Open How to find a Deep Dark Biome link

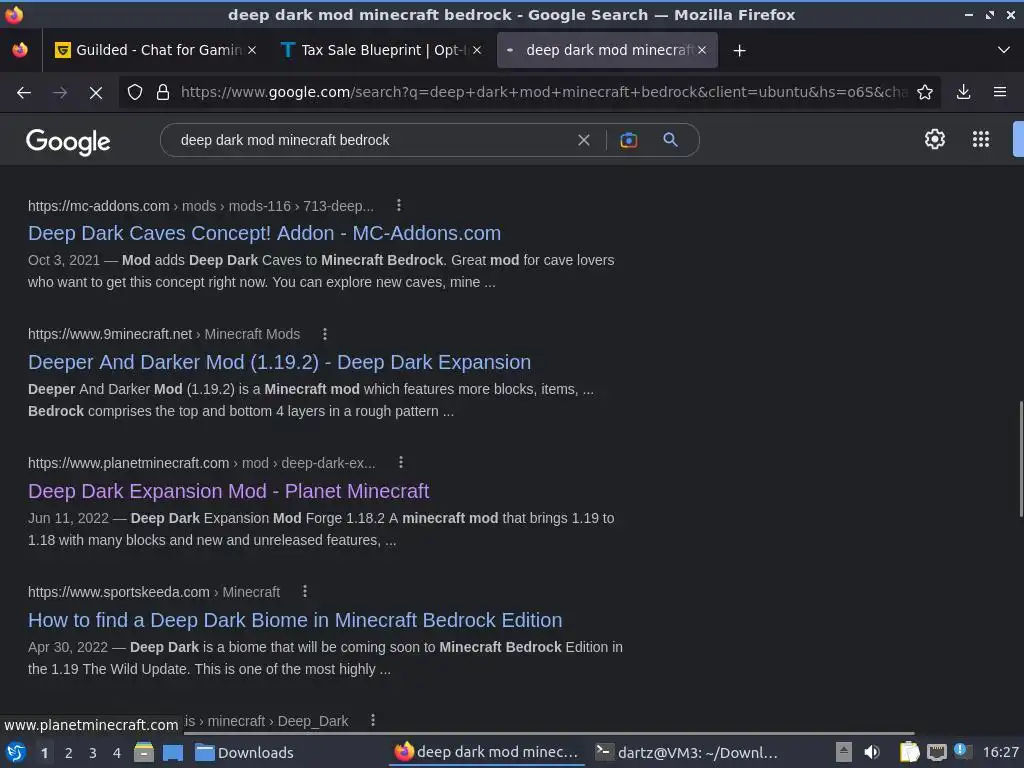pyautogui.click(x=295, y=620)
